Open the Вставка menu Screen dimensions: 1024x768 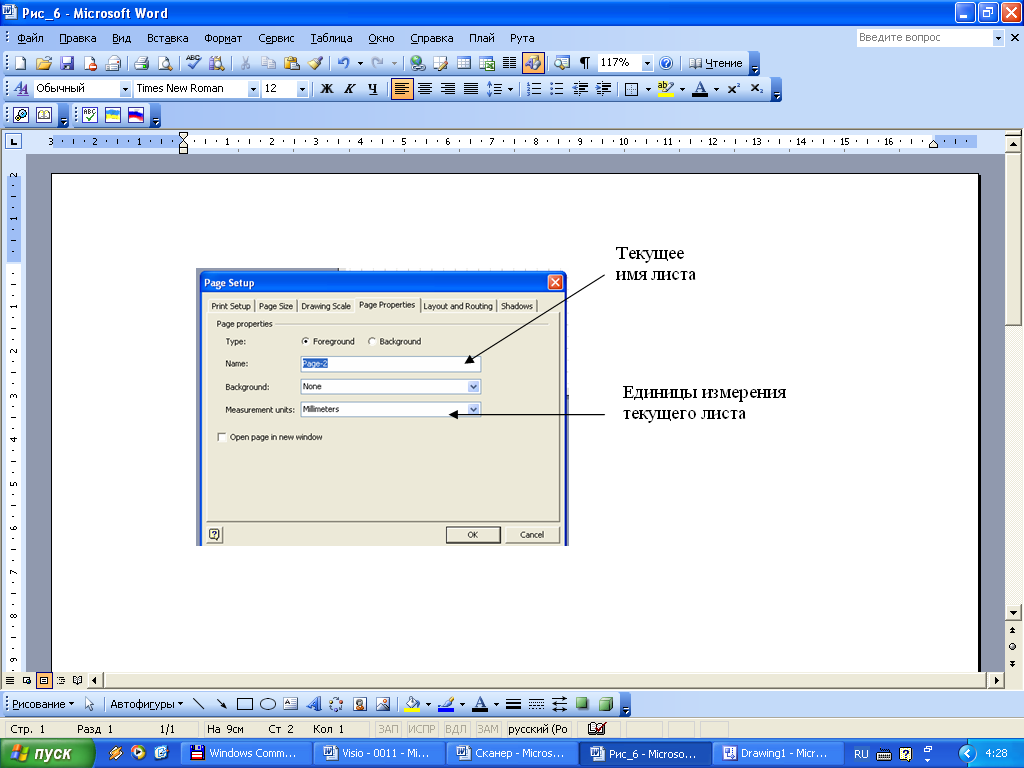coord(168,39)
